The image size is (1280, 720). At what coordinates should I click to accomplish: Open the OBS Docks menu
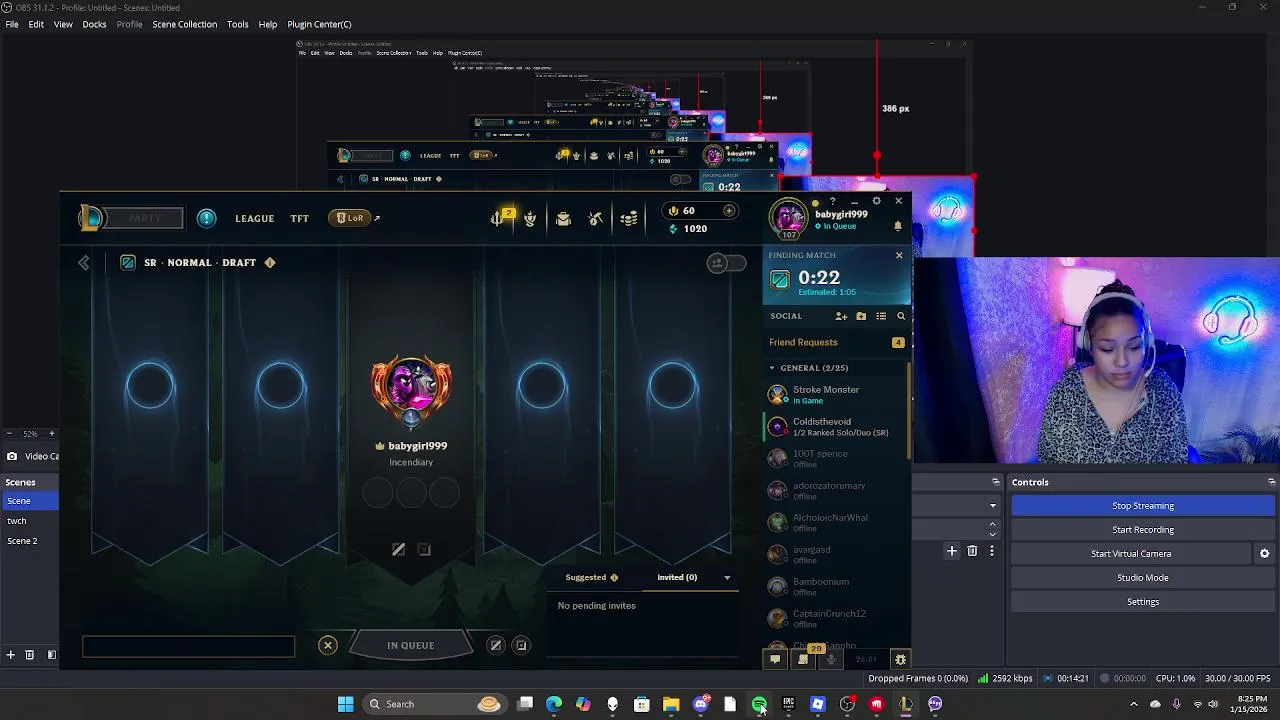click(94, 24)
